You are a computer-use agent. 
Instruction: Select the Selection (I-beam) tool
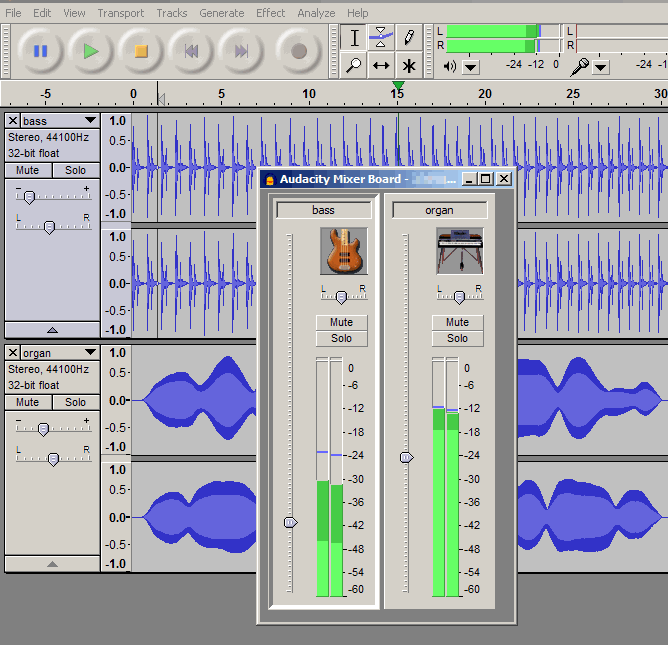[x=354, y=38]
